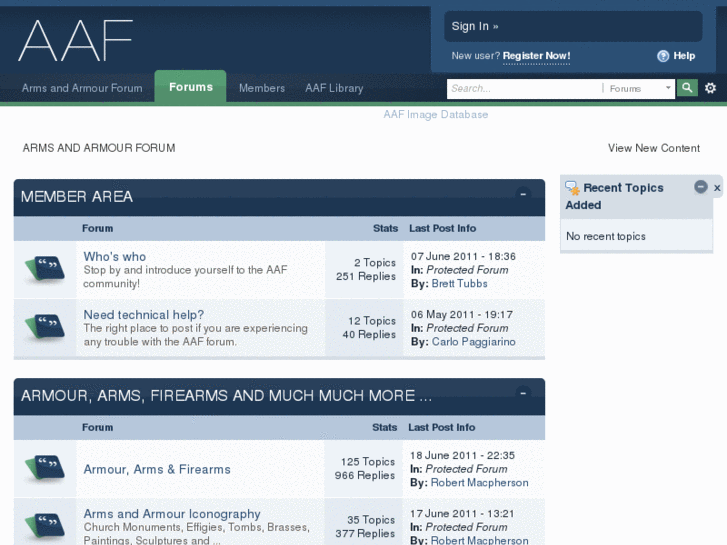Open the AAF Library tab
727x545 pixels.
click(x=334, y=88)
